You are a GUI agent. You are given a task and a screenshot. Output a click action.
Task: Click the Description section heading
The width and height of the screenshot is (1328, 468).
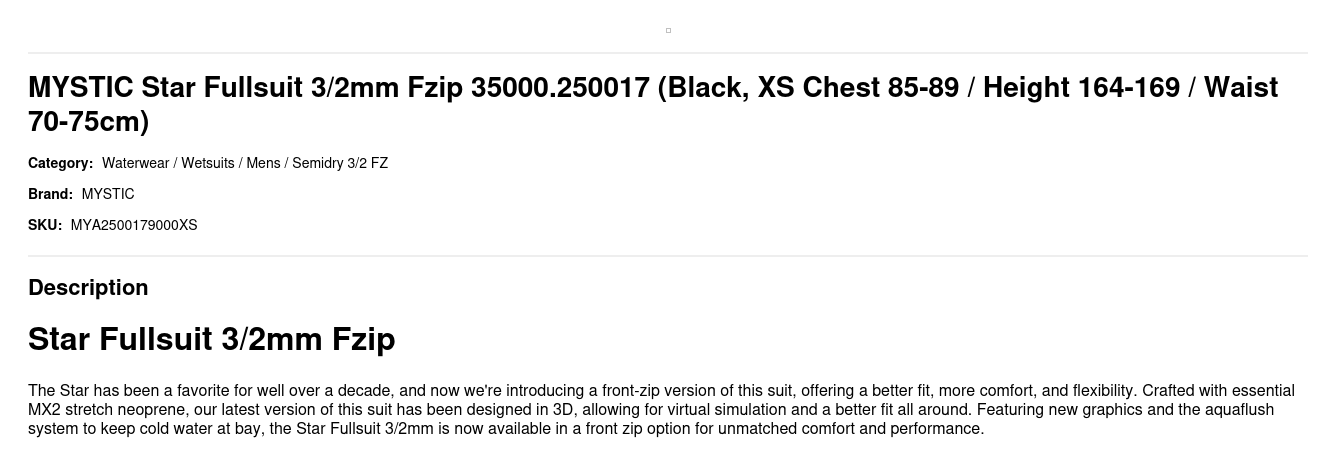[x=88, y=288]
